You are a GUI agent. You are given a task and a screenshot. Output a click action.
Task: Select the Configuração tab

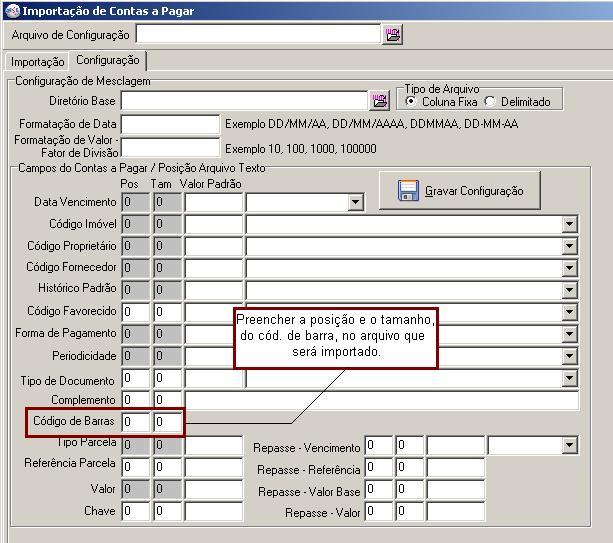pyautogui.click(x=108, y=60)
